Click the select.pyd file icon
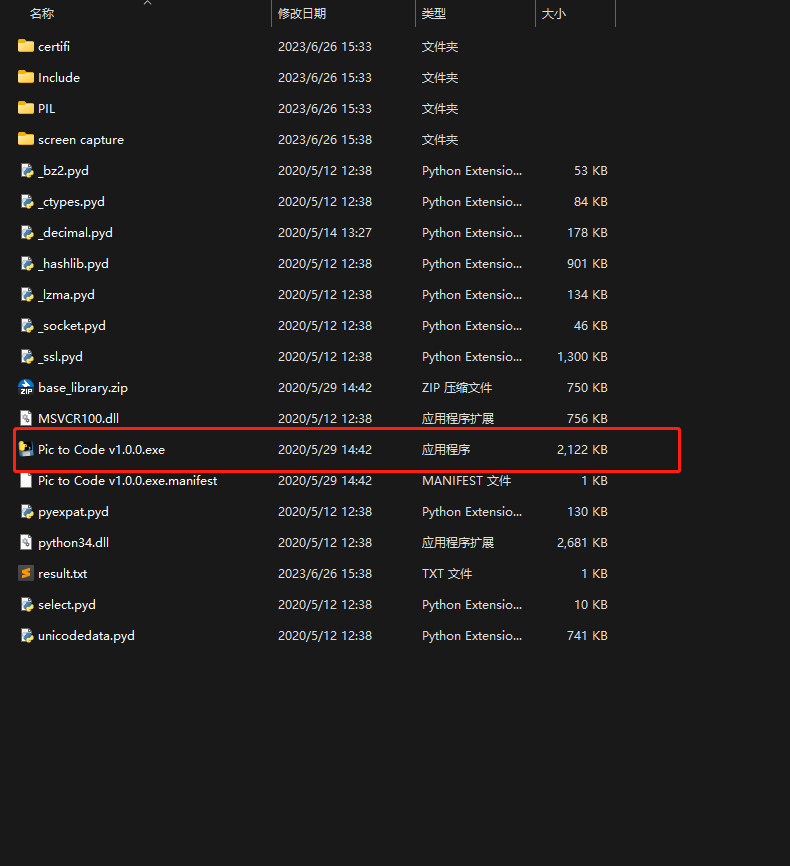This screenshot has height=866, width=790. tap(27, 604)
